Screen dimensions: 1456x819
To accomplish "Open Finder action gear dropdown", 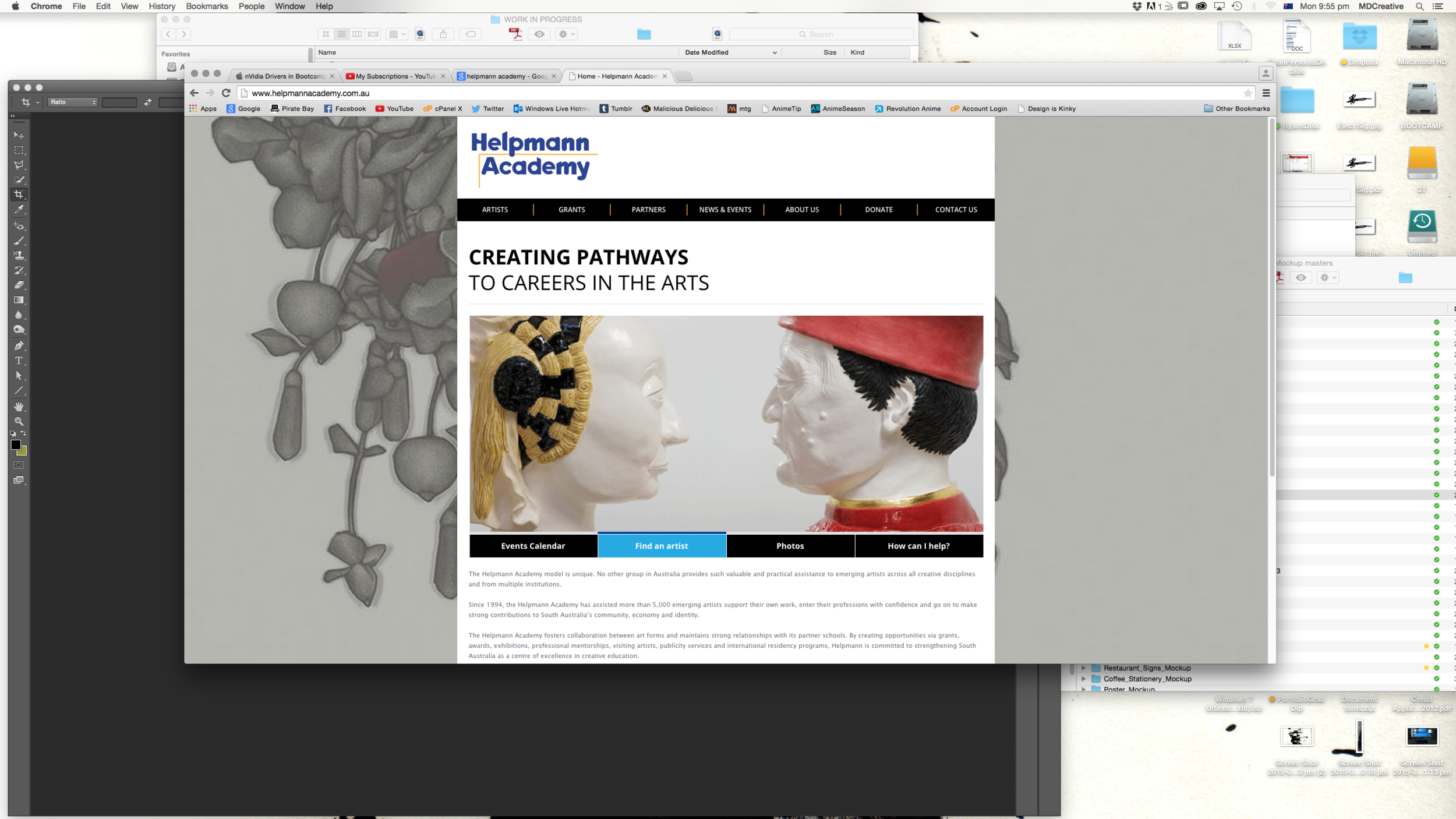I will coord(566,34).
